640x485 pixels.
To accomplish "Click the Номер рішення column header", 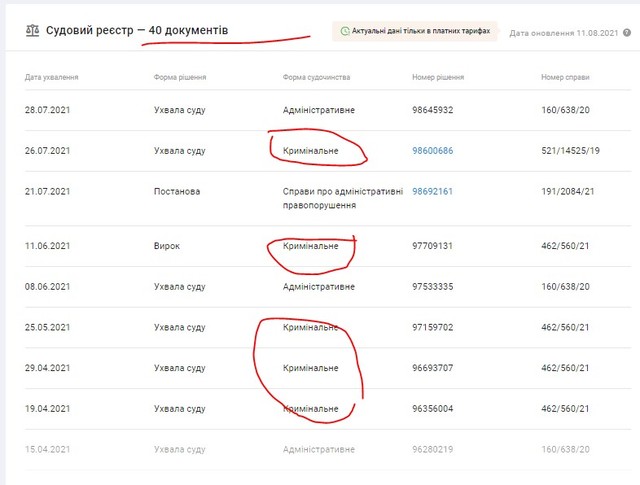I will (439, 77).
